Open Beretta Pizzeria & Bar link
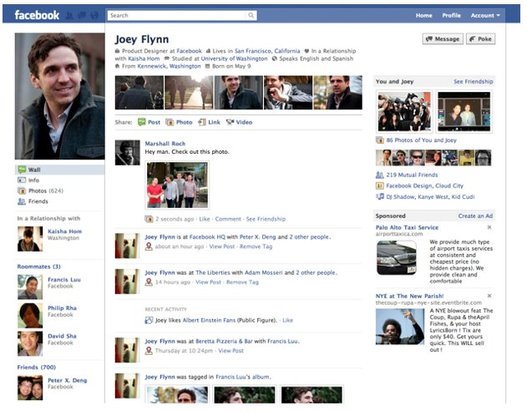Screen dimensions: 527x411 [x=224, y=341]
